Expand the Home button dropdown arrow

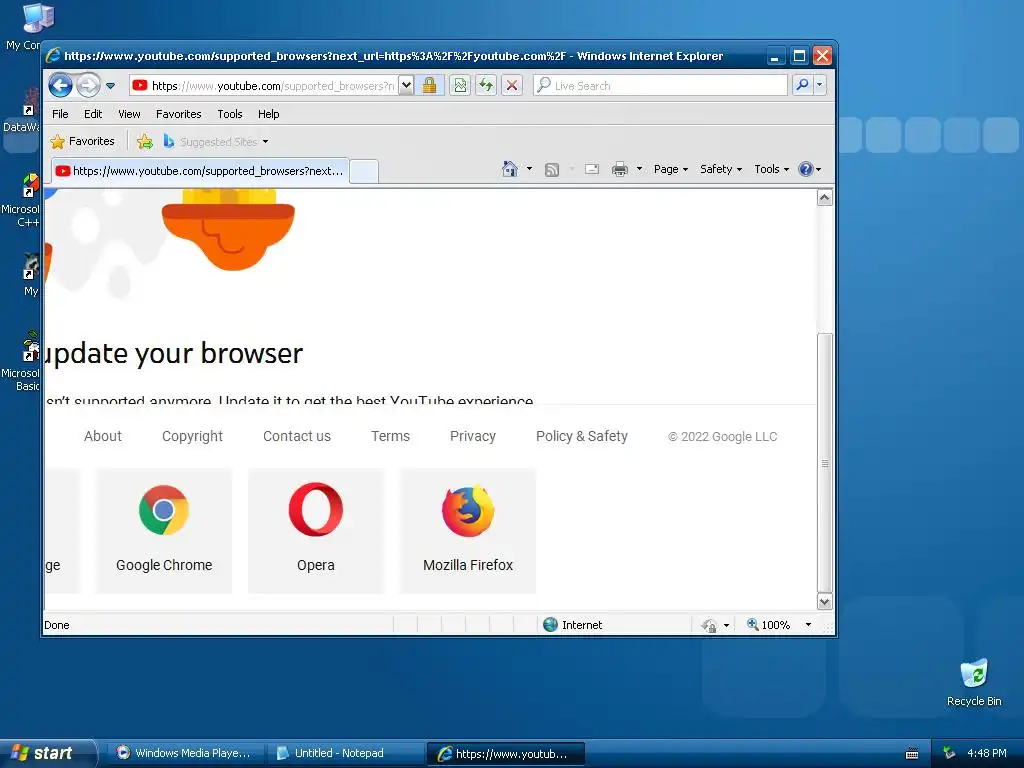pyautogui.click(x=529, y=169)
